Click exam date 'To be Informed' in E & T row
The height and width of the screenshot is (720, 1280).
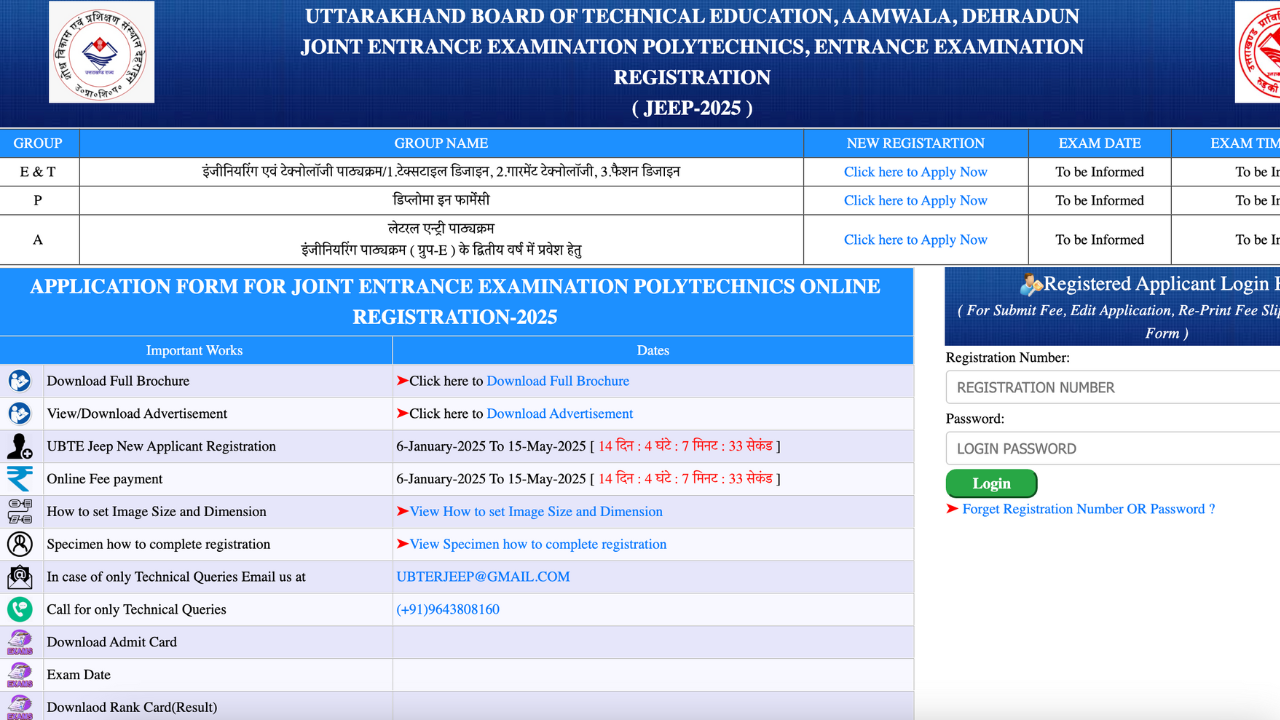coord(1100,172)
